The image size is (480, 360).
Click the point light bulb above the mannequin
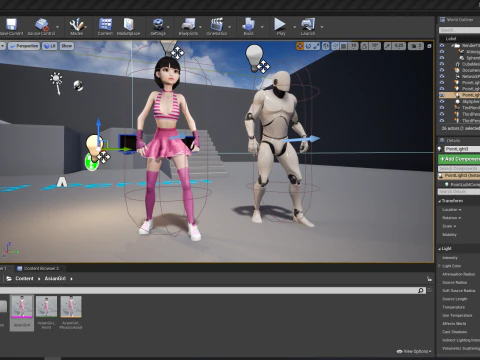point(254,57)
